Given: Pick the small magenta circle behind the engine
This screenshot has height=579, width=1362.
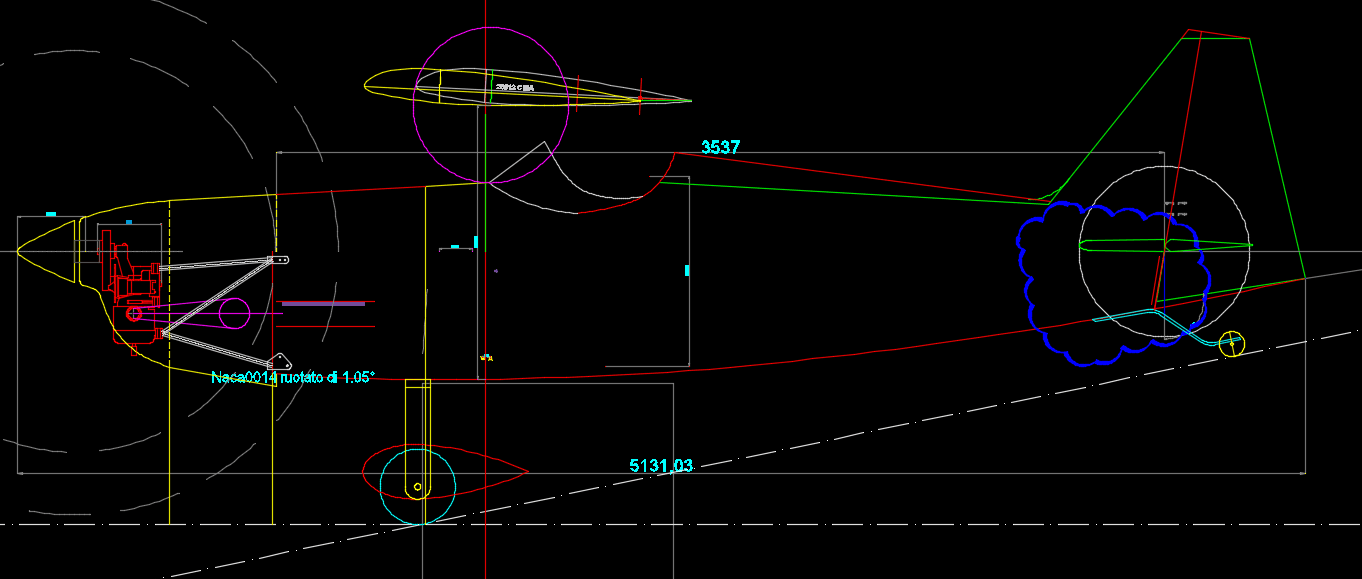Looking at the screenshot, I should pos(234,313).
